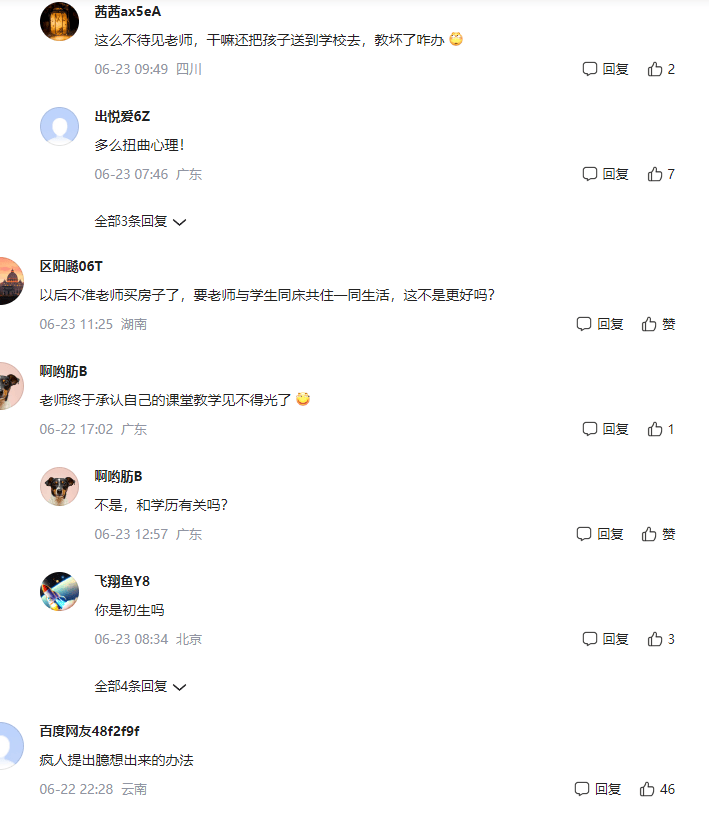The height and width of the screenshot is (816, 709).
Task: Reply to the 06-22 17:02 comment
Action: [x=605, y=429]
